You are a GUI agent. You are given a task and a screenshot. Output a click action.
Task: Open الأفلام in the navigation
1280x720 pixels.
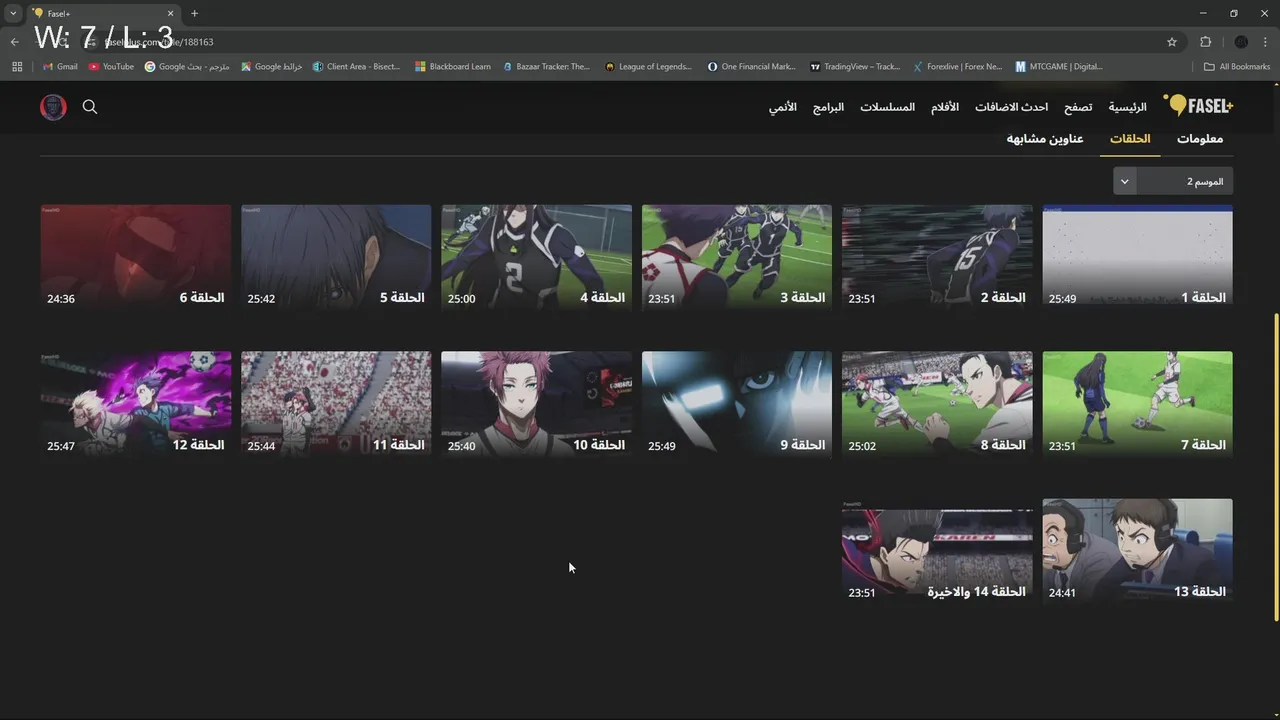click(x=945, y=107)
